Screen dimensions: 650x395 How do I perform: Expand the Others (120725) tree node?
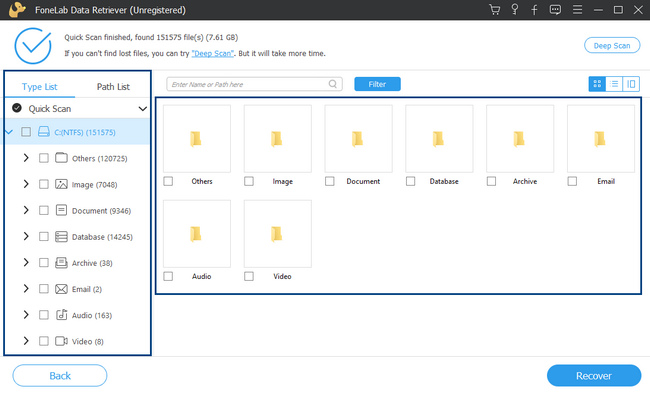(x=26, y=158)
